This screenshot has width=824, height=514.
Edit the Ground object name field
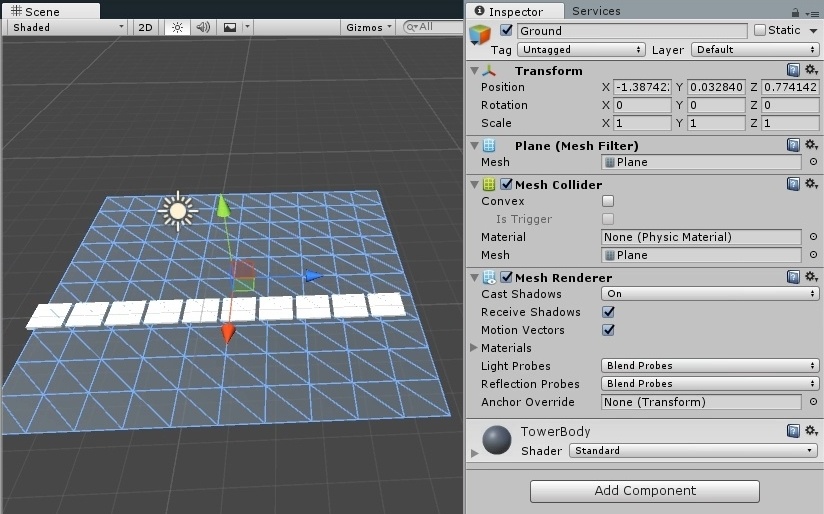point(632,31)
